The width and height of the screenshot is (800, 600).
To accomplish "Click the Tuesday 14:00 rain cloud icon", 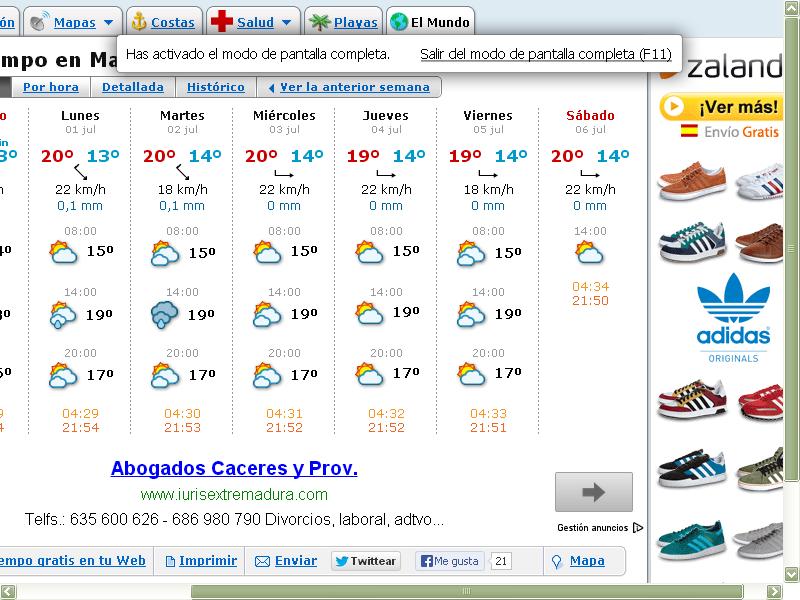I will [165, 315].
